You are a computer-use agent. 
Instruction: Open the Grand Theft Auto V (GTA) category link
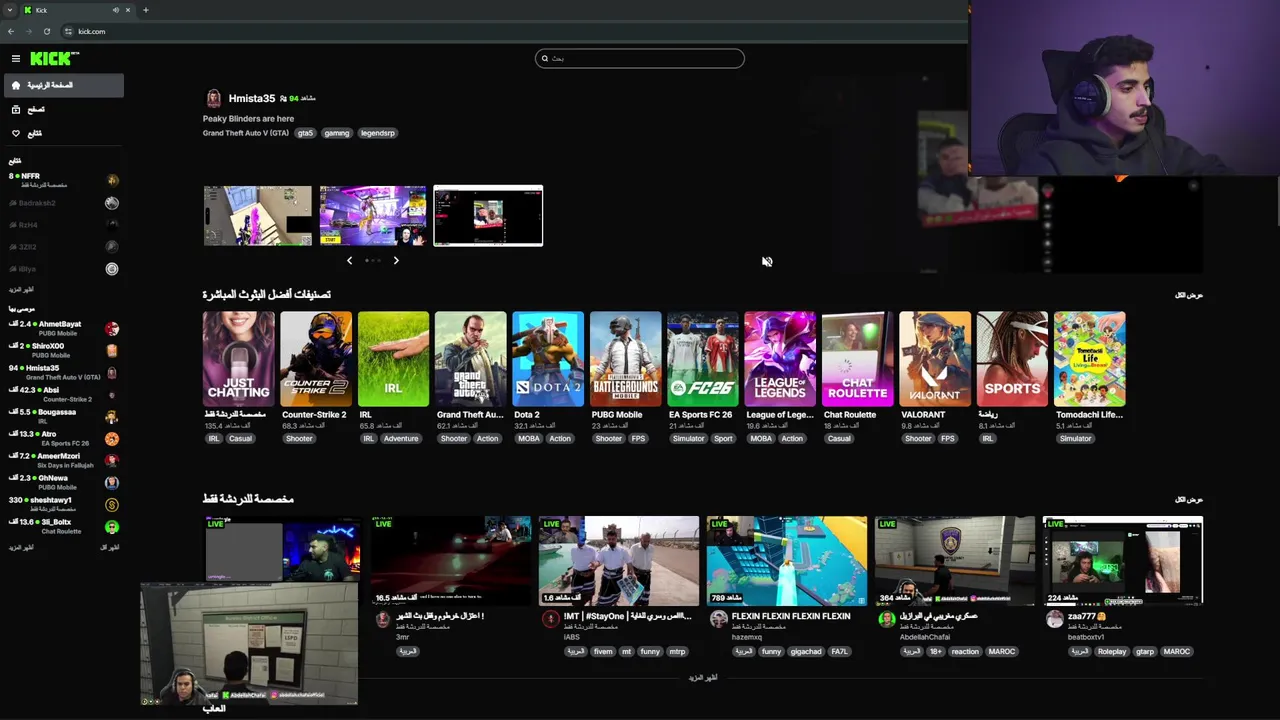246,133
